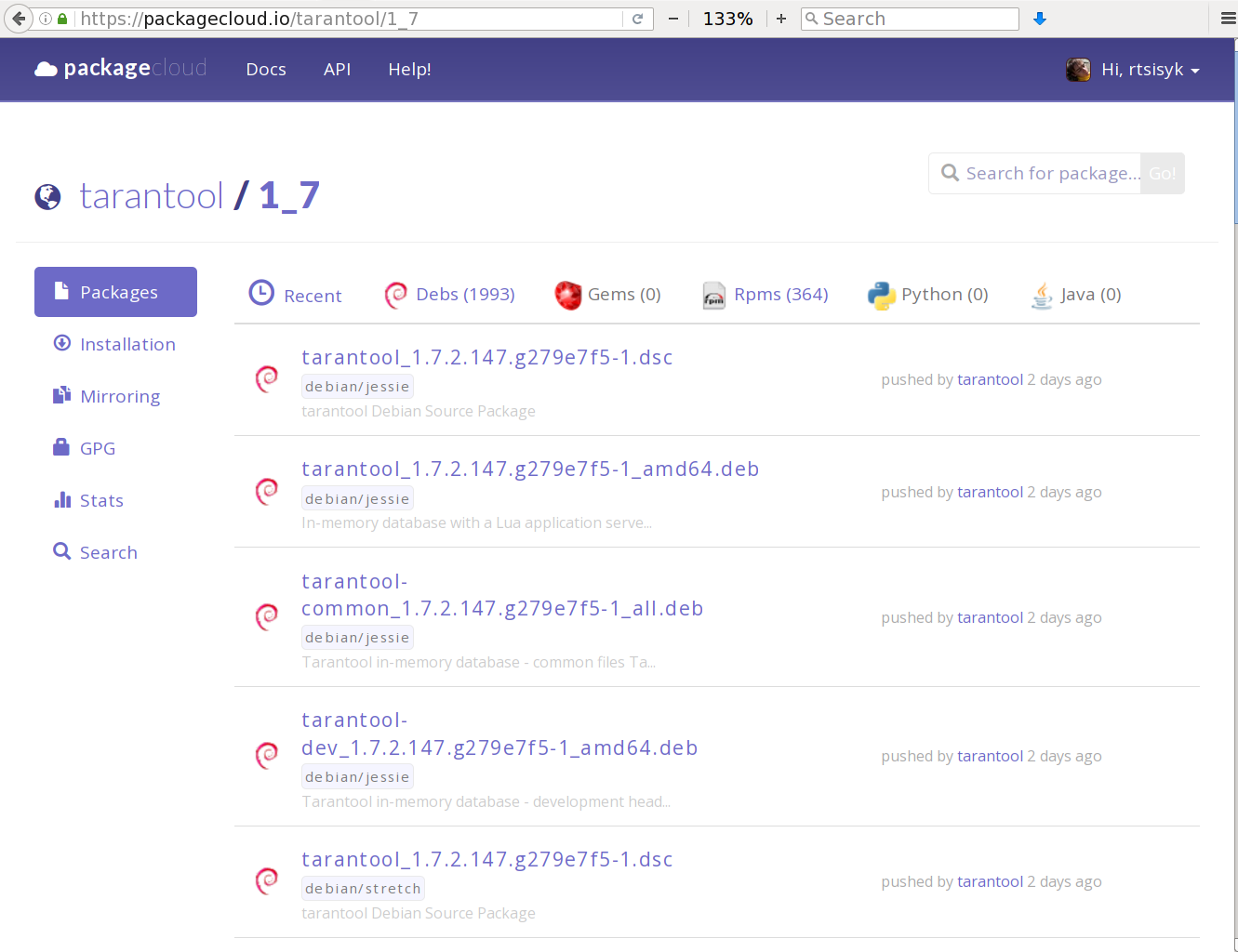Click Debian icon of jessie .dsc row
The width and height of the screenshot is (1238, 952).
click(267, 379)
